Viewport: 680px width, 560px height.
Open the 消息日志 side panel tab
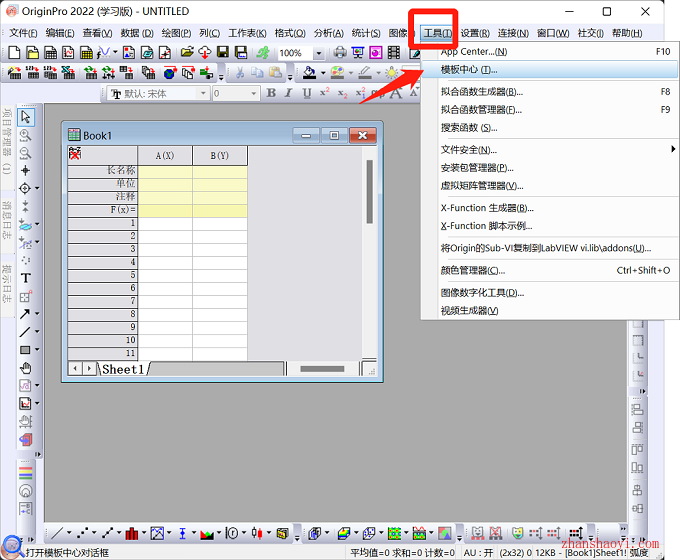(x=7, y=220)
